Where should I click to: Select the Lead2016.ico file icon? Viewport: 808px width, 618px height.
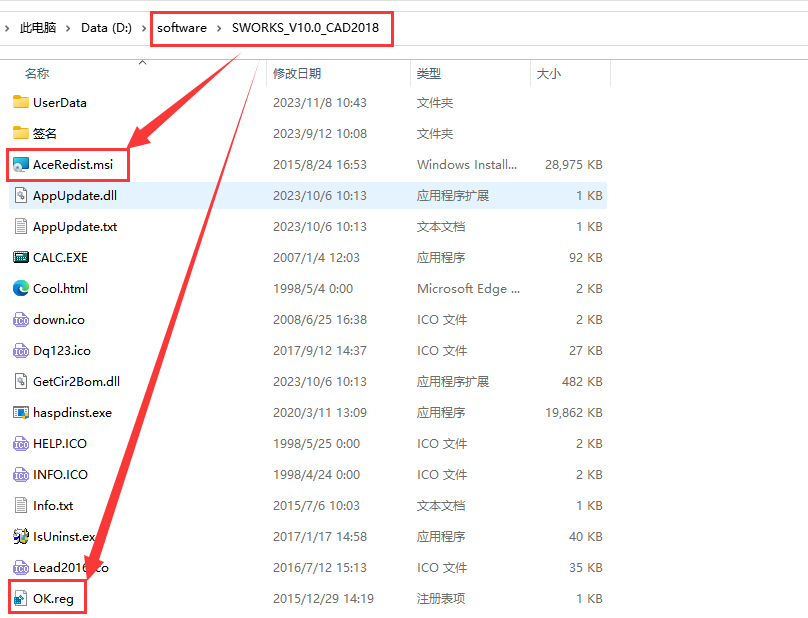(21, 567)
